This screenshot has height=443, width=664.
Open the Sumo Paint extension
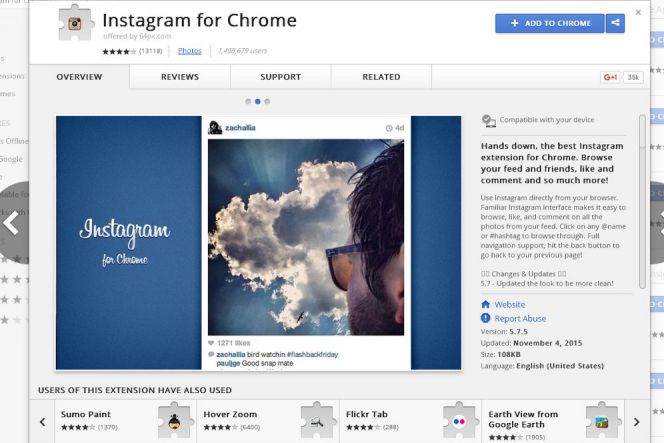coord(126,421)
